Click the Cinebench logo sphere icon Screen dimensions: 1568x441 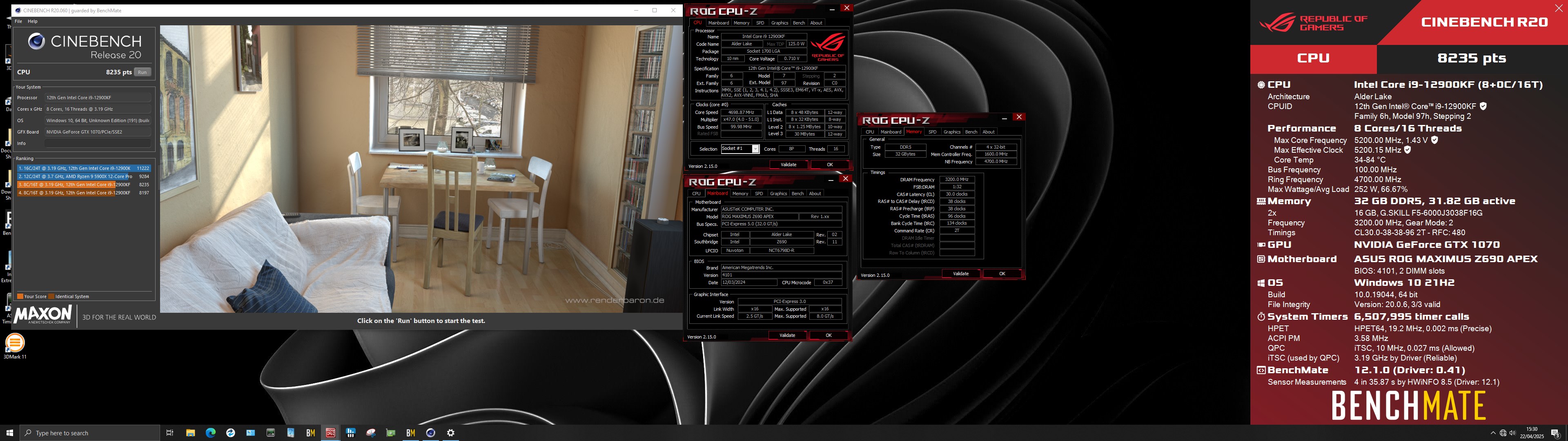[36, 41]
